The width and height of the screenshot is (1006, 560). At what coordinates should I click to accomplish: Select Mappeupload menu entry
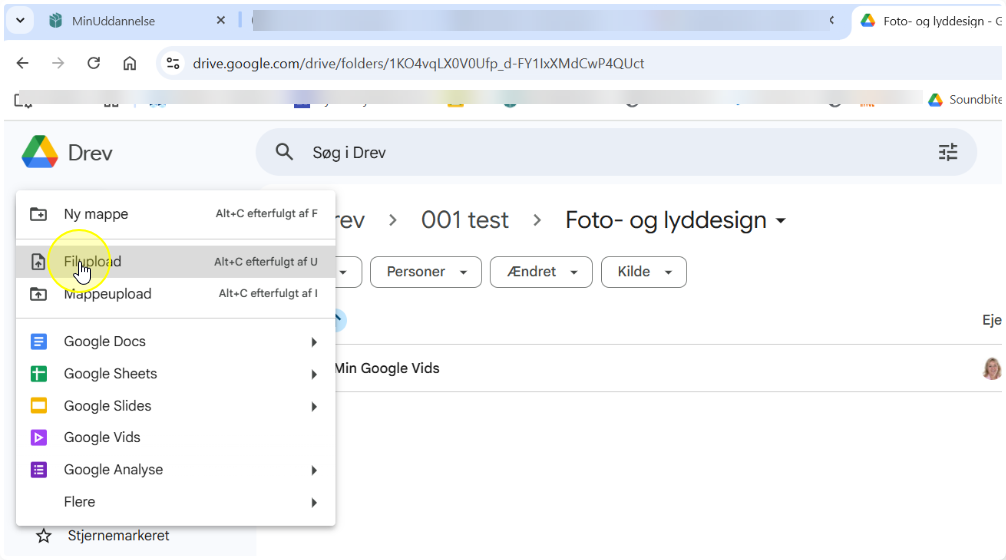(107, 294)
